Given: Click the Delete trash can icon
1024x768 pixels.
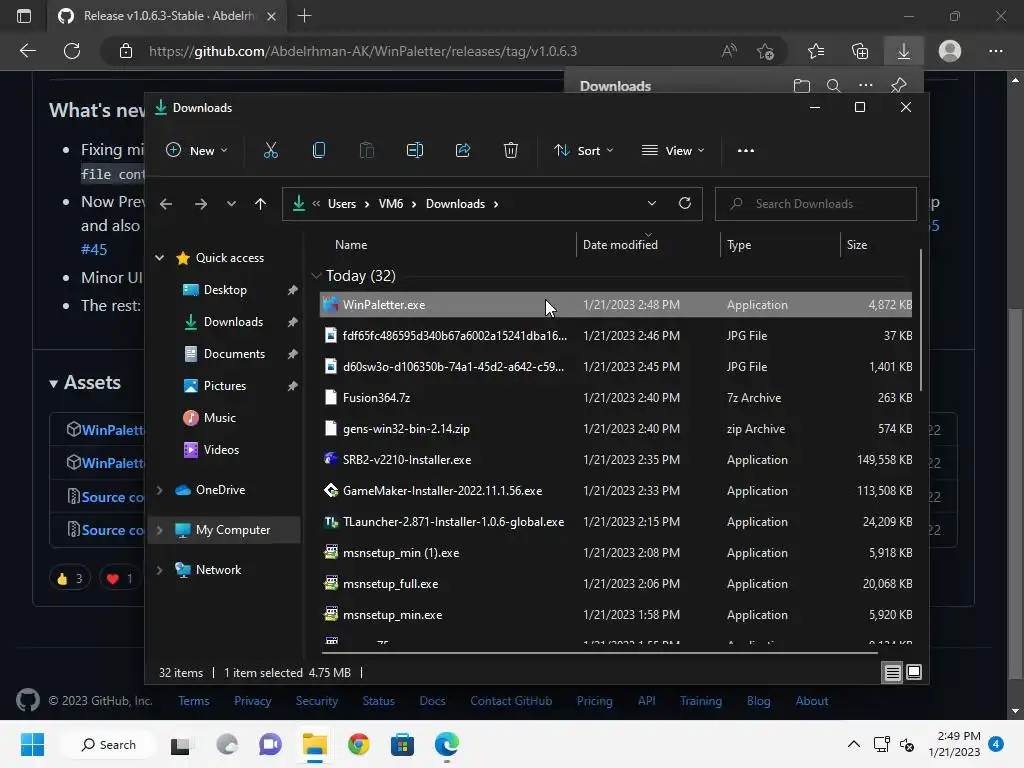Looking at the screenshot, I should [511, 151].
